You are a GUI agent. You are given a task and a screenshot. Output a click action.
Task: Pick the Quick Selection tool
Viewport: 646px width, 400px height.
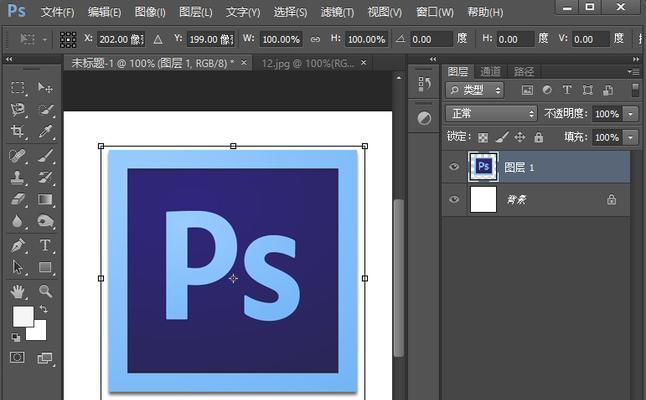point(44,110)
